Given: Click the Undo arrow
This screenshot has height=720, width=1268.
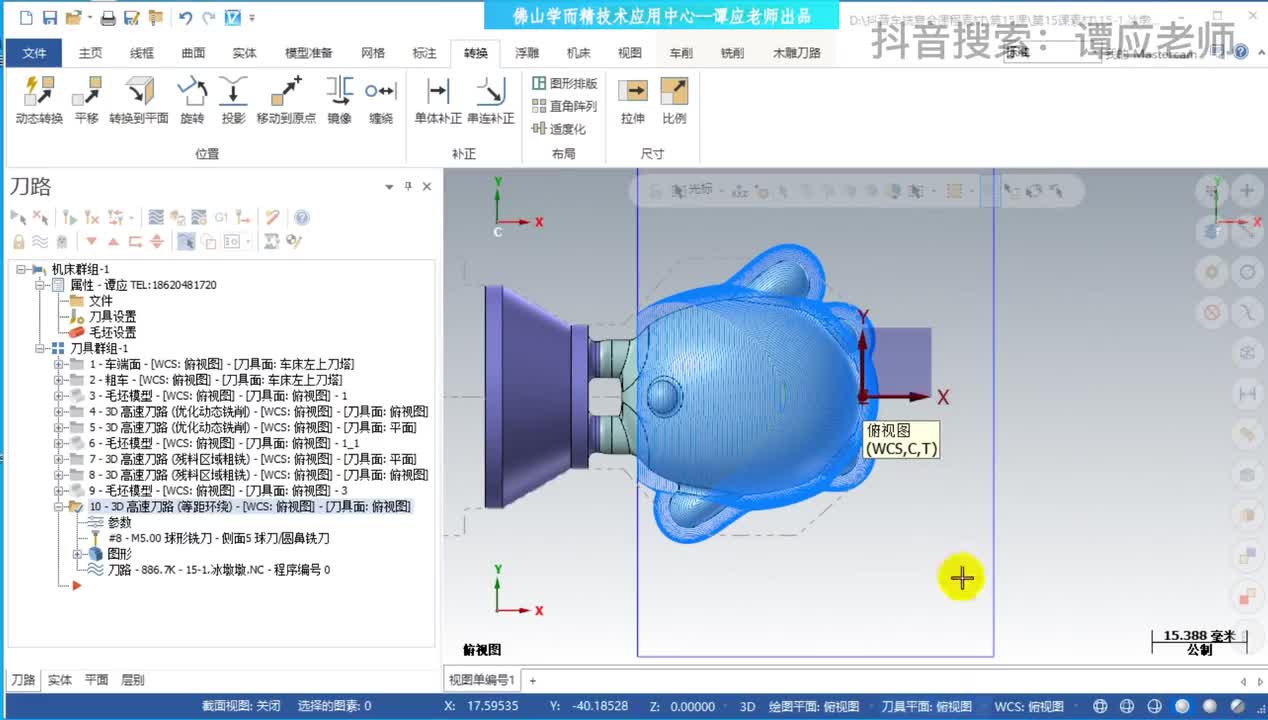Looking at the screenshot, I should 184,18.
